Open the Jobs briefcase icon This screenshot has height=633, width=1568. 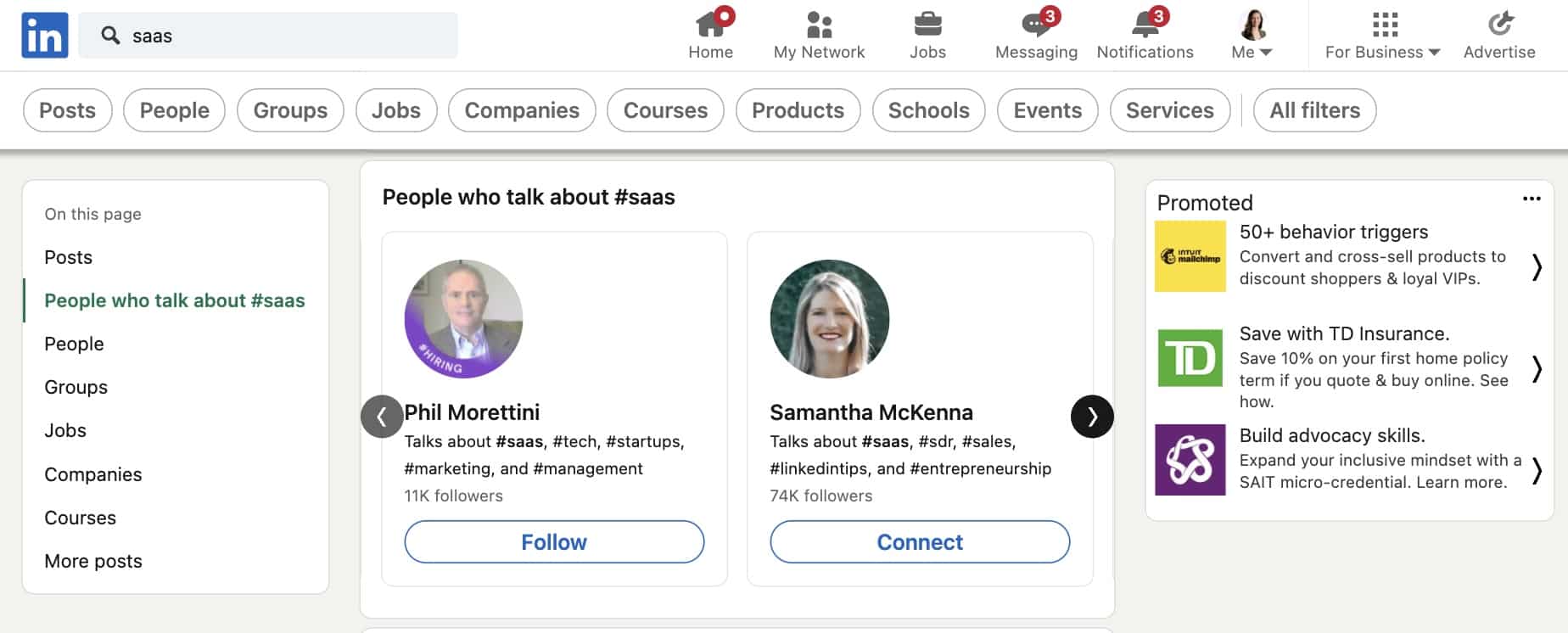coord(927,25)
